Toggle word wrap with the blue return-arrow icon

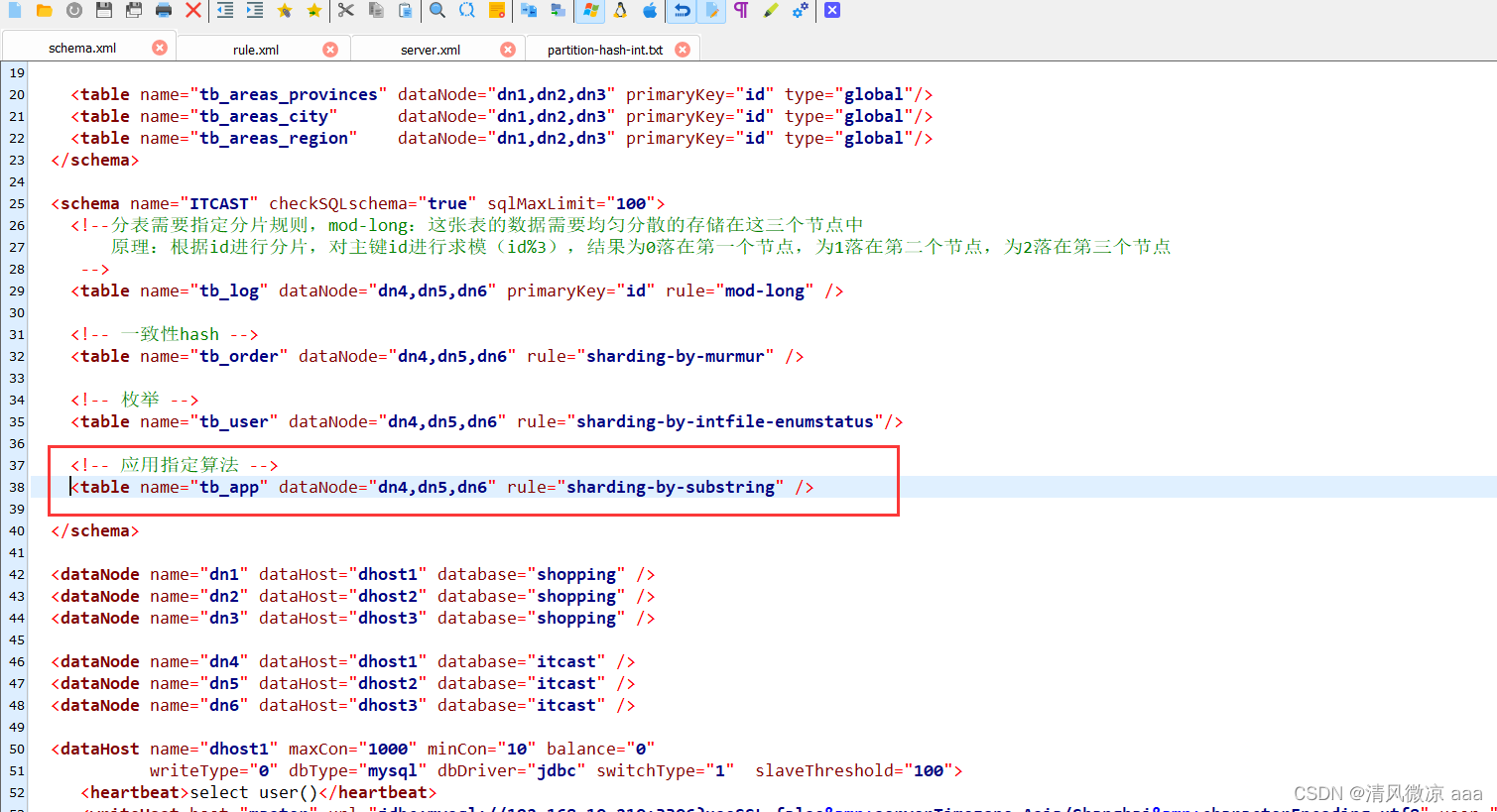point(682,10)
